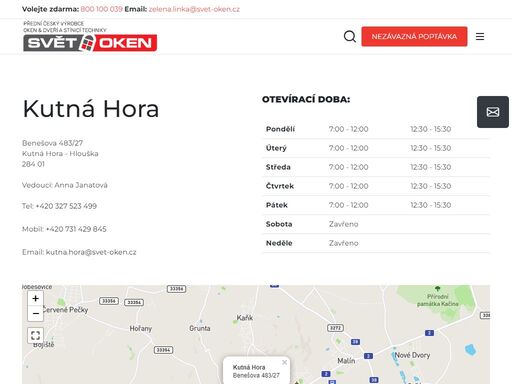Click the Grunta label on the map

coord(200,328)
